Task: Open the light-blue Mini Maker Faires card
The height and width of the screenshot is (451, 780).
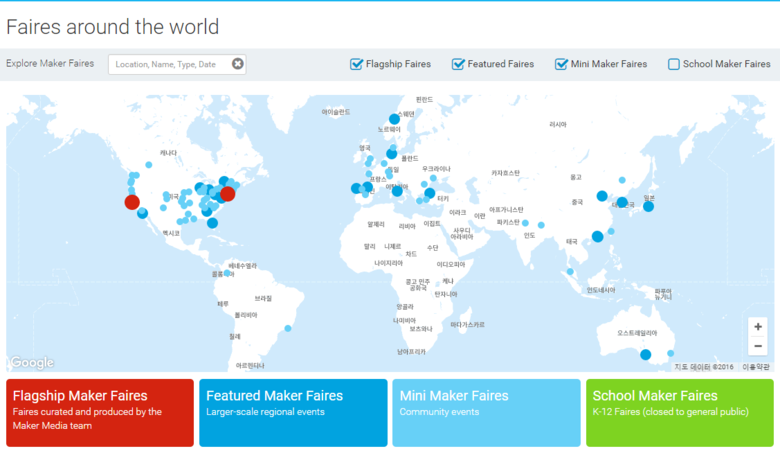Action: (x=487, y=413)
